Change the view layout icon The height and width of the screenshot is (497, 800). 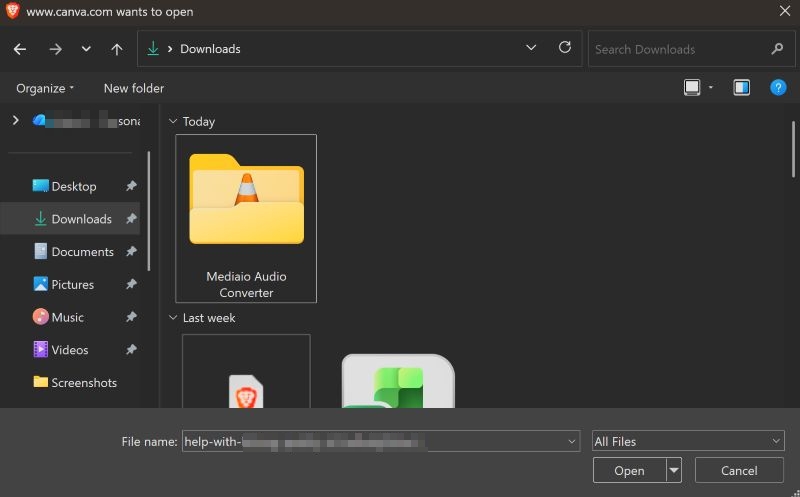692,88
